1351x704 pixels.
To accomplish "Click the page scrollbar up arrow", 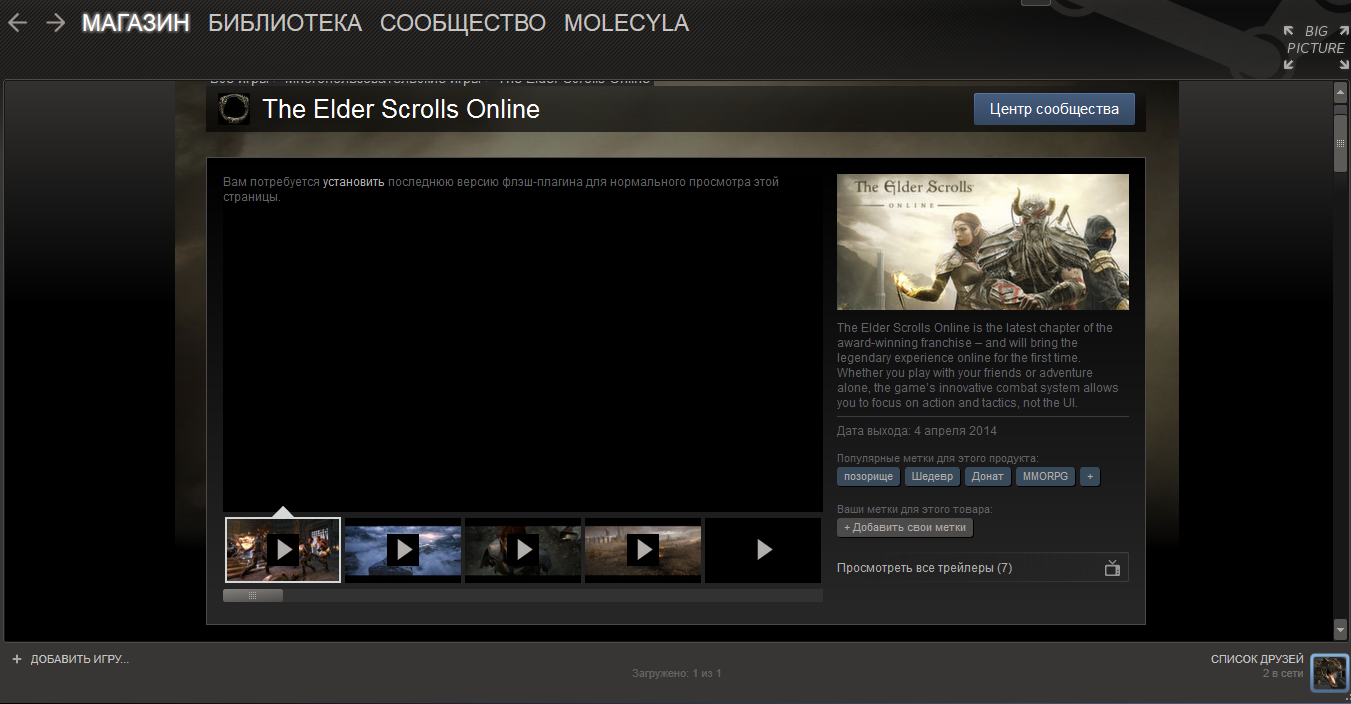I will click(1341, 93).
